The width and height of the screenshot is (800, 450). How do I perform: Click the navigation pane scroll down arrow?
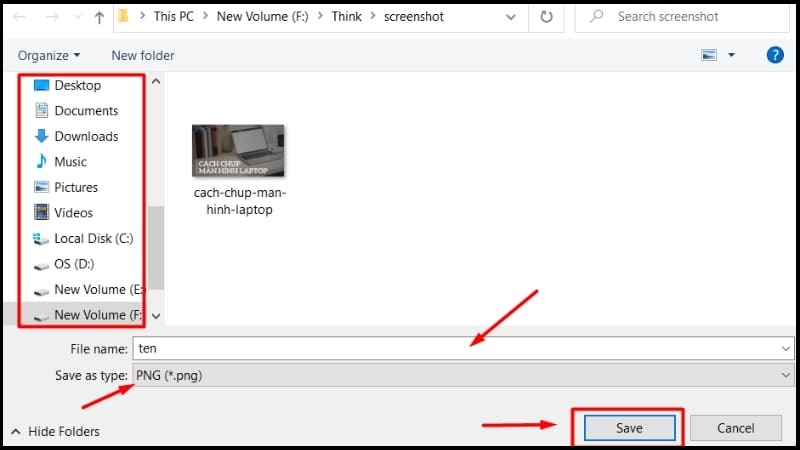coord(156,316)
